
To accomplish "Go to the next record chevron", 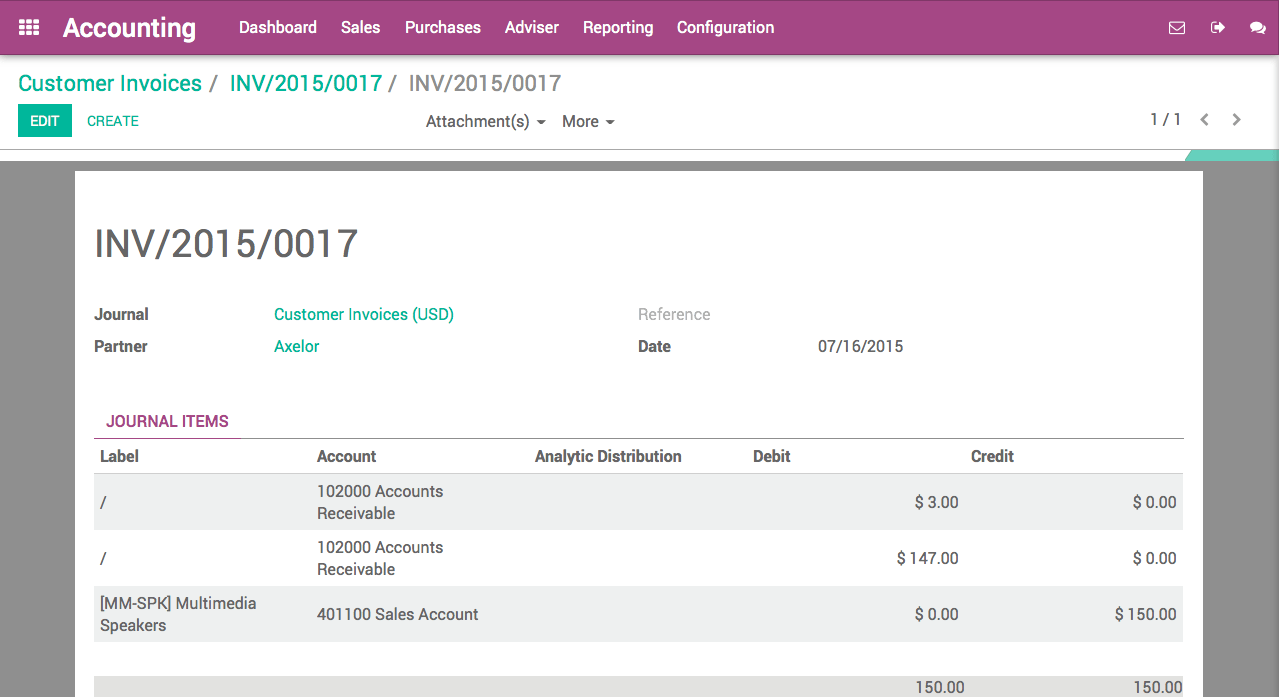I will [x=1237, y=119].
